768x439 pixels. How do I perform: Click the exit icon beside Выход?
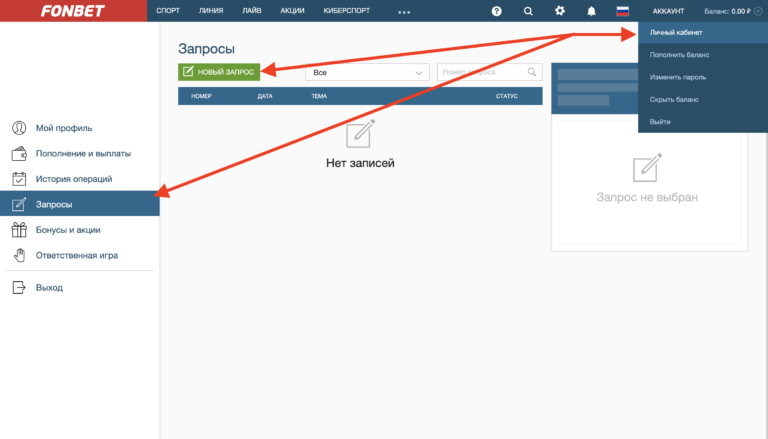coord(19,287)
